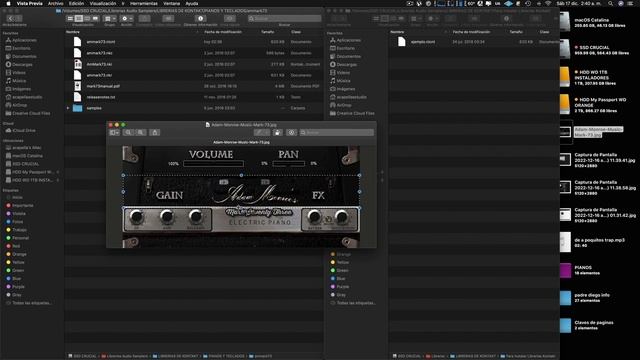Open Videos in right Finder sidebar
The image size is (640, 360).
(343, 73)
